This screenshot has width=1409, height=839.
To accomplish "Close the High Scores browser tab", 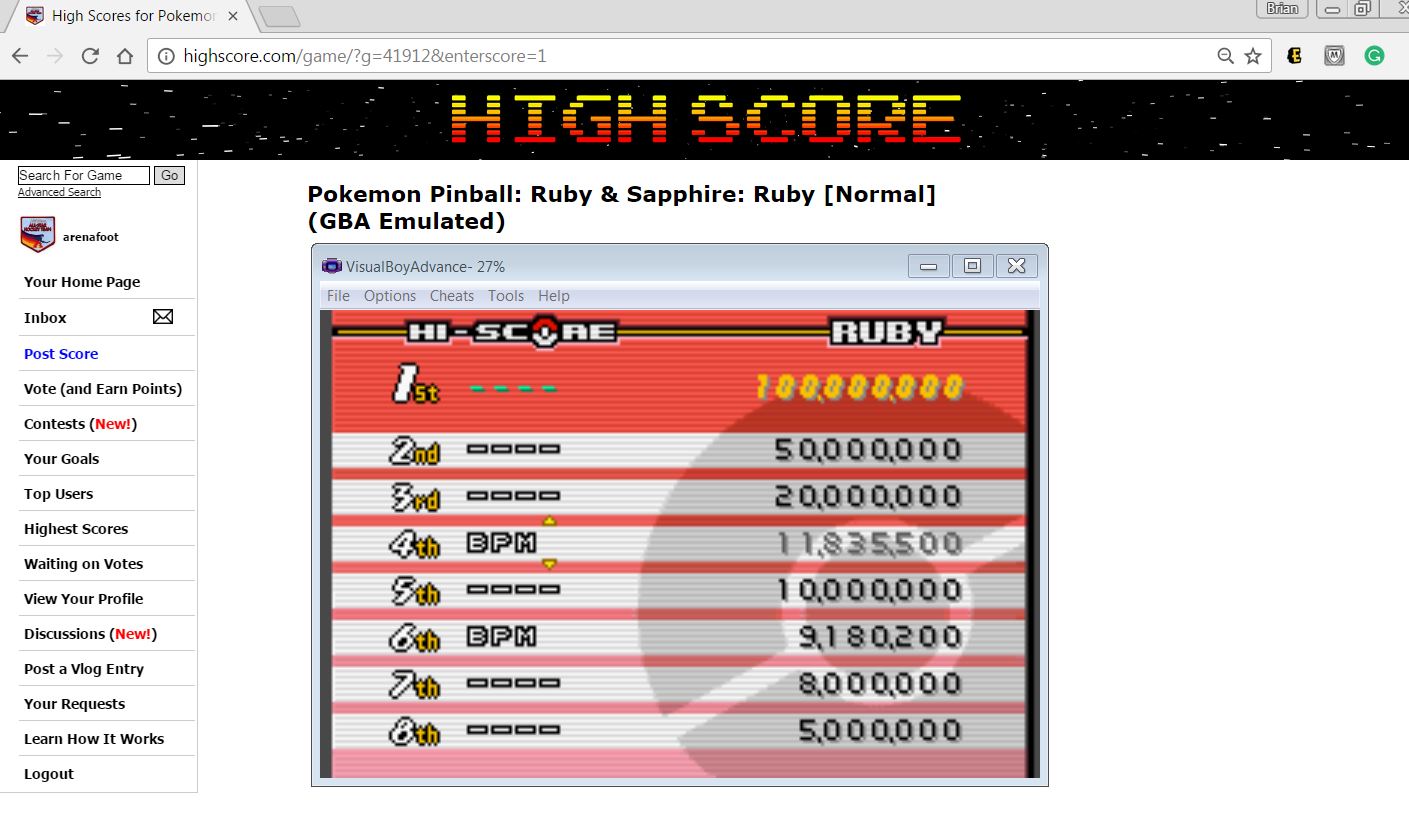I will (232, 16).
